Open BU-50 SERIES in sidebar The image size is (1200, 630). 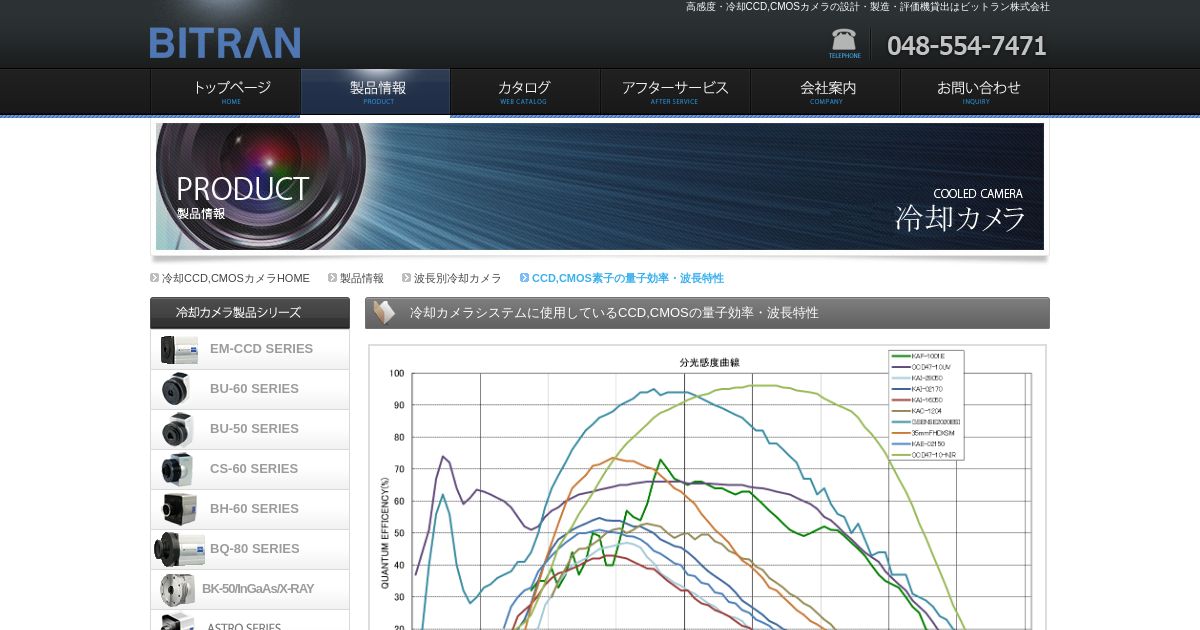coord(250,429)
